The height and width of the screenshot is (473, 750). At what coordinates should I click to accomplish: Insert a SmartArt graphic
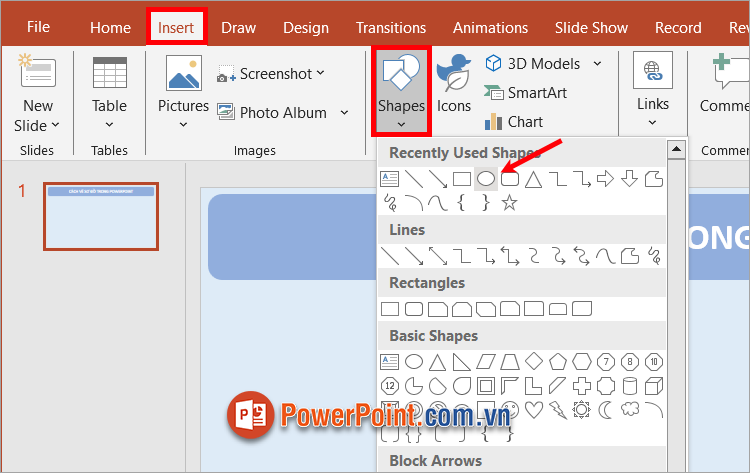pyautogui.click(x=525, y=93)
